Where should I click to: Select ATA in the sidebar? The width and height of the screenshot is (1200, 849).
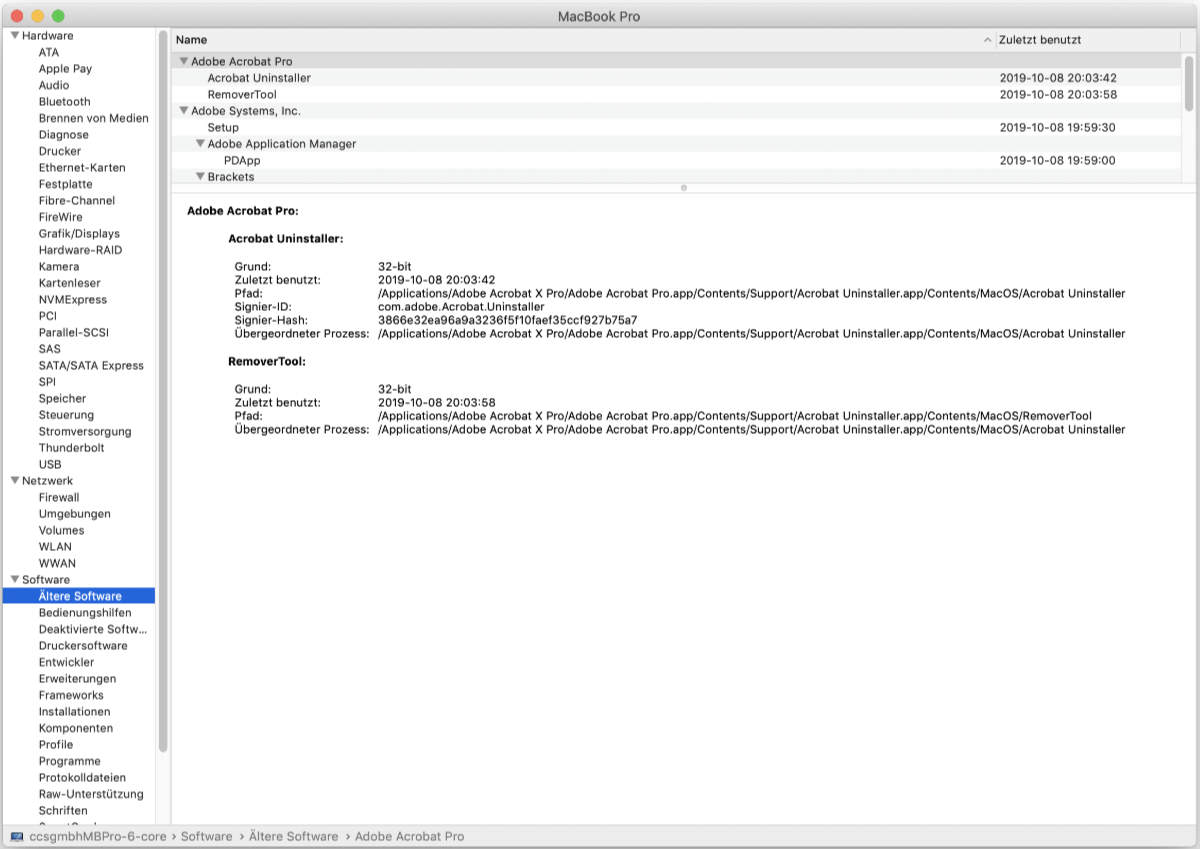pos(49,52)
